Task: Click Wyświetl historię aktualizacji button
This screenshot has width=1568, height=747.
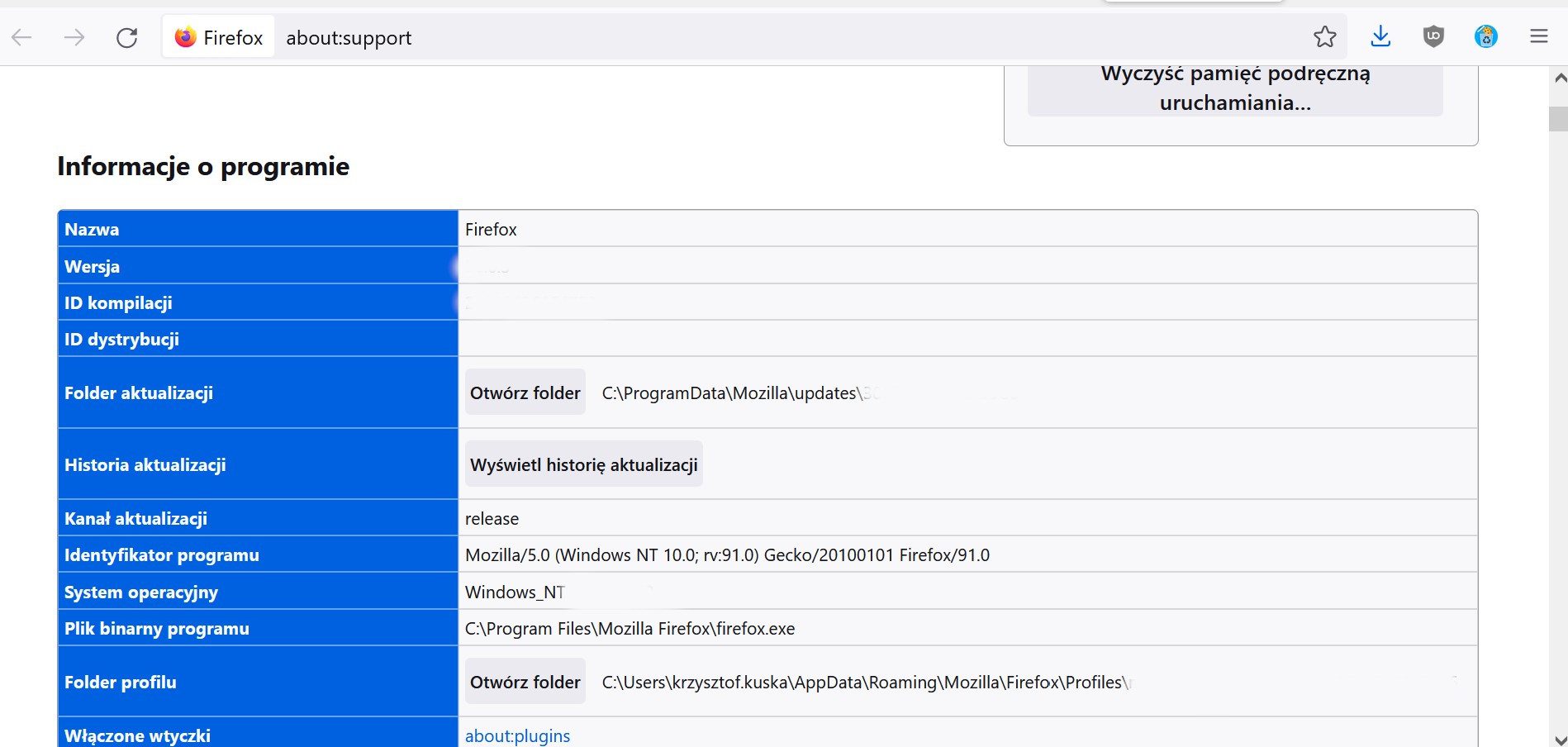Action: pyautogui.click(x=583, y=464)
